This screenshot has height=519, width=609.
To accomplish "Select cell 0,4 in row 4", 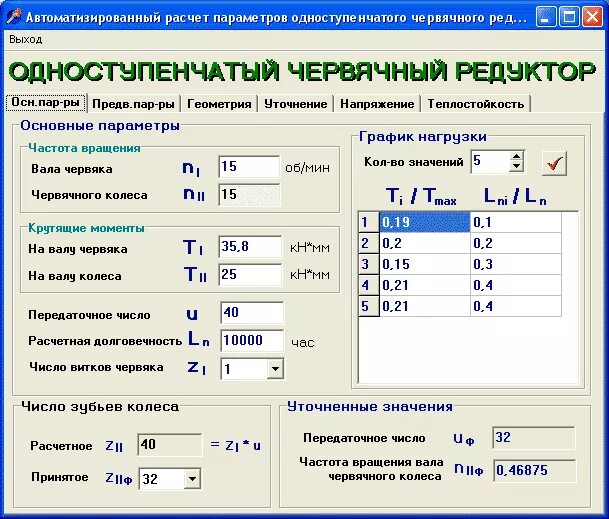I will [x=516, y=285].
